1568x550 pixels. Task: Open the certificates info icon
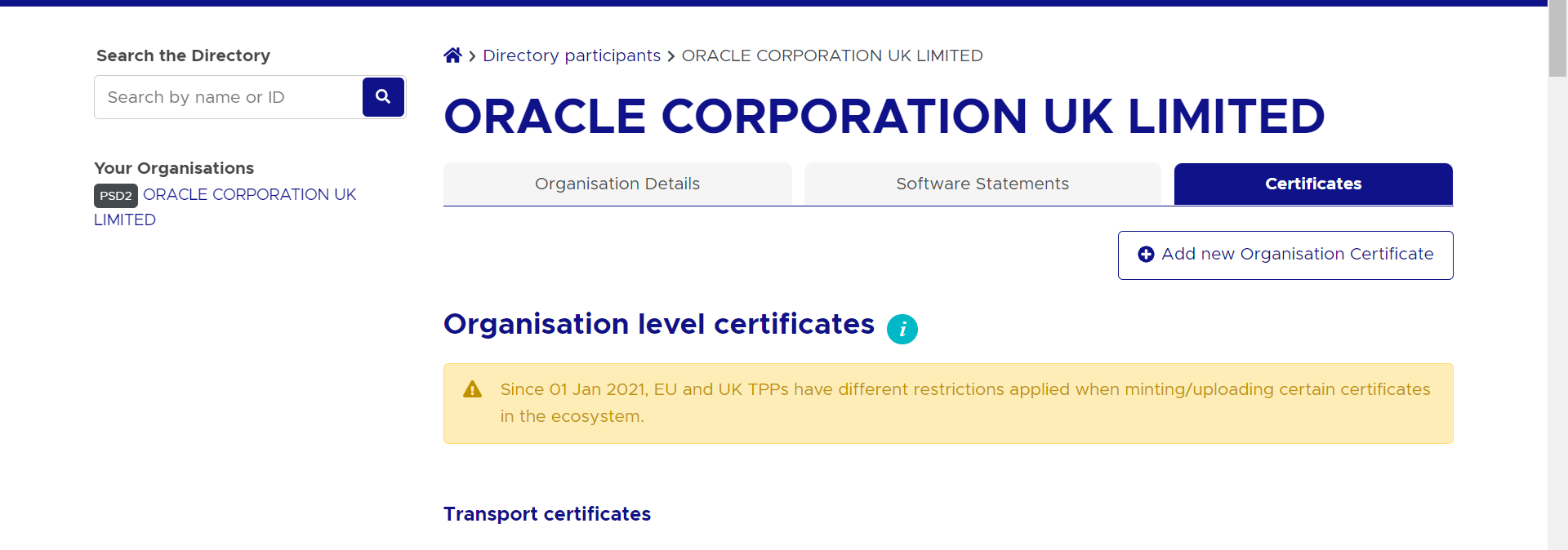902,329
